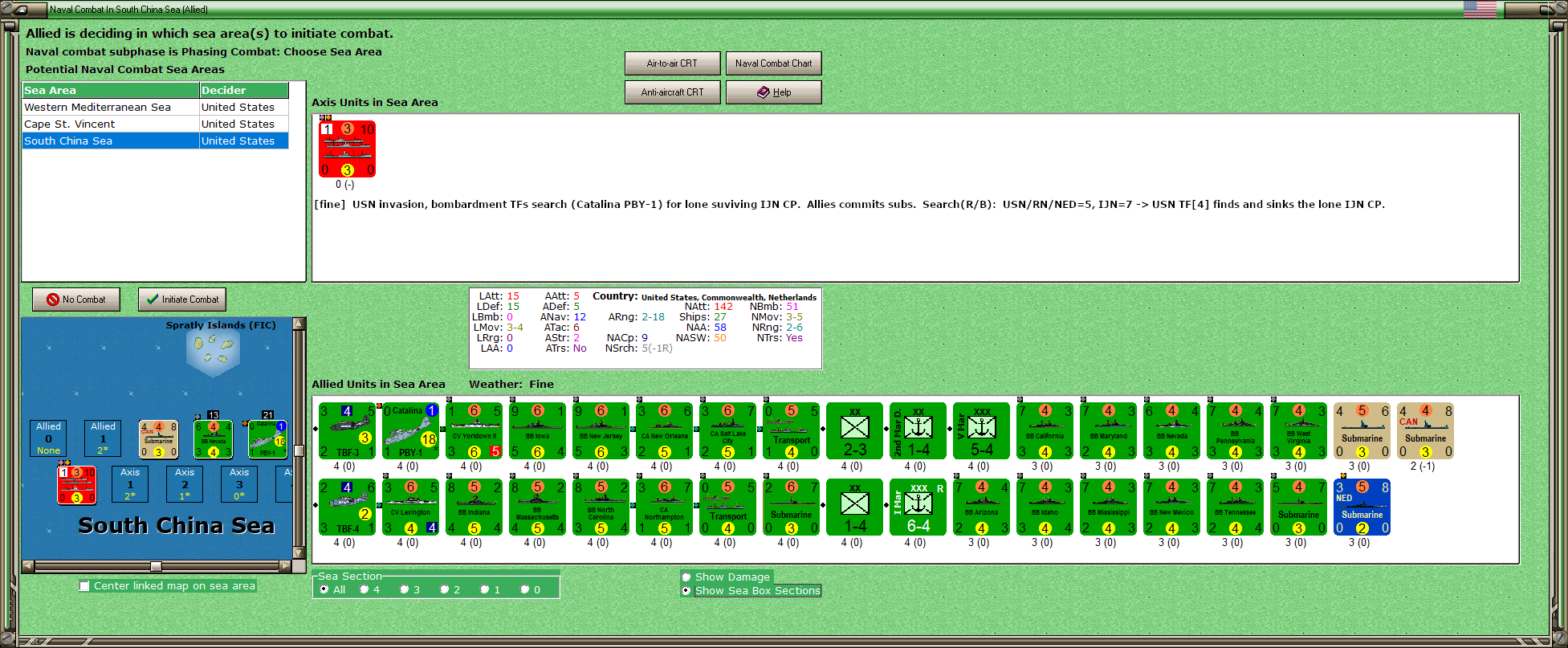Screen dimensions: 1568x648
Task: Filter units to sea section 4
Action: point(365,589)
